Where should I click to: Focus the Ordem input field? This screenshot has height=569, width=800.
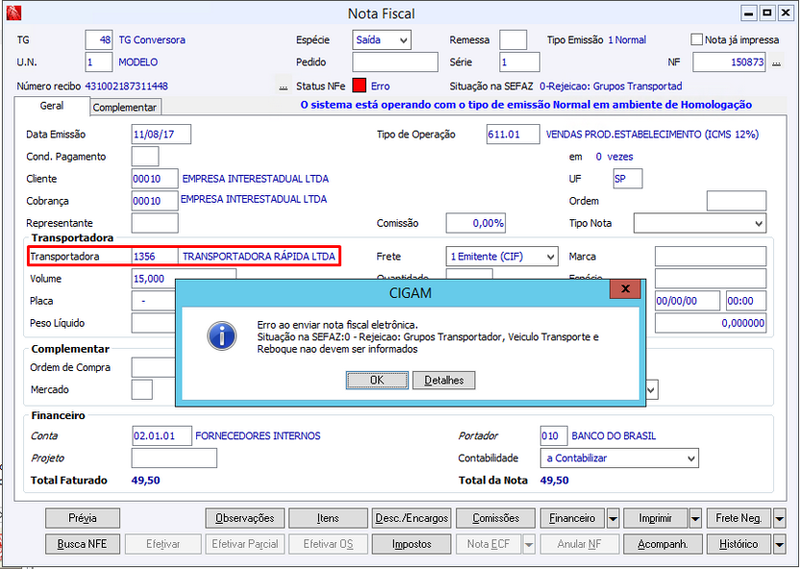(736, 201)
